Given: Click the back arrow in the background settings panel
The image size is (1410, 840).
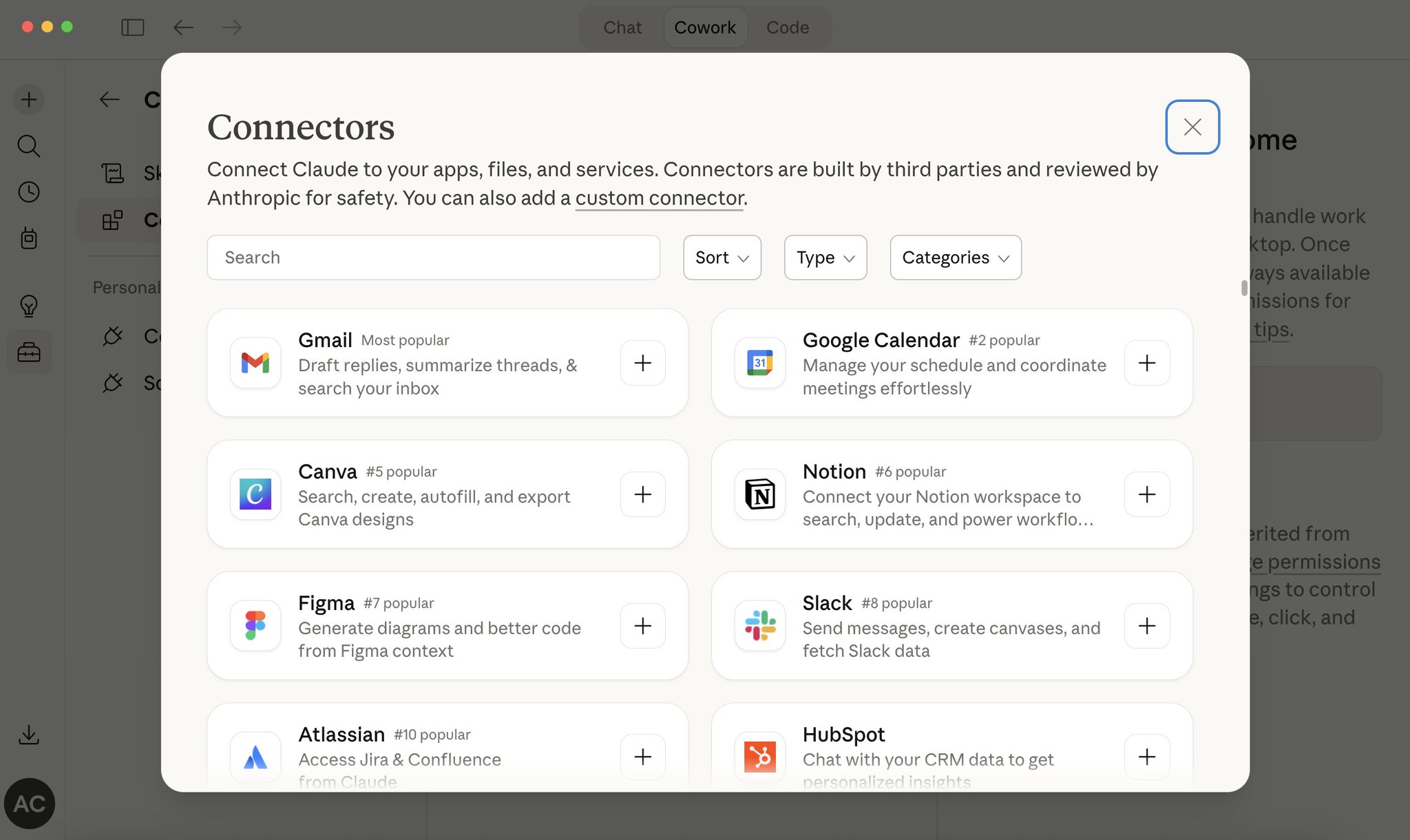Looking at the screenshot, I should coord(109,100).
